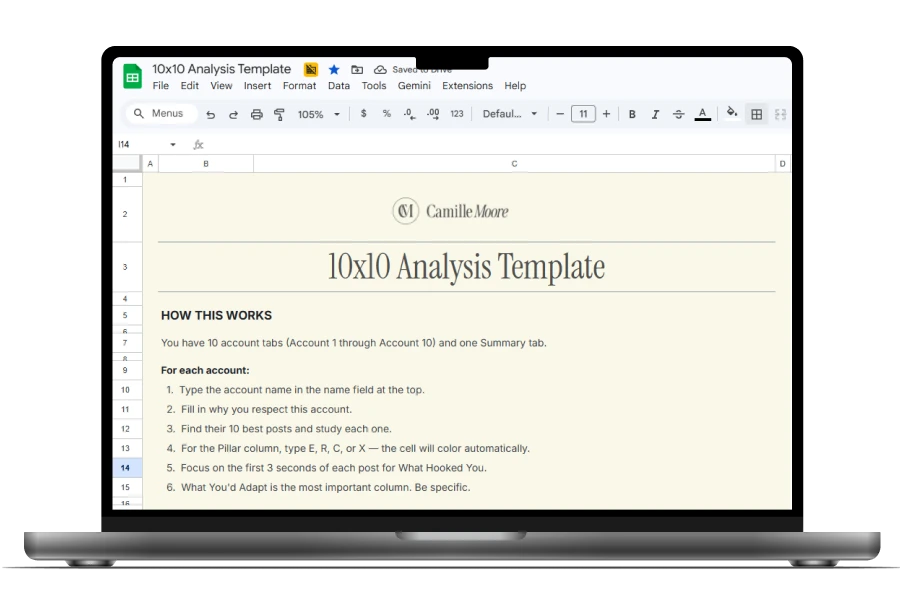Select column C header

tap(514, 164)
